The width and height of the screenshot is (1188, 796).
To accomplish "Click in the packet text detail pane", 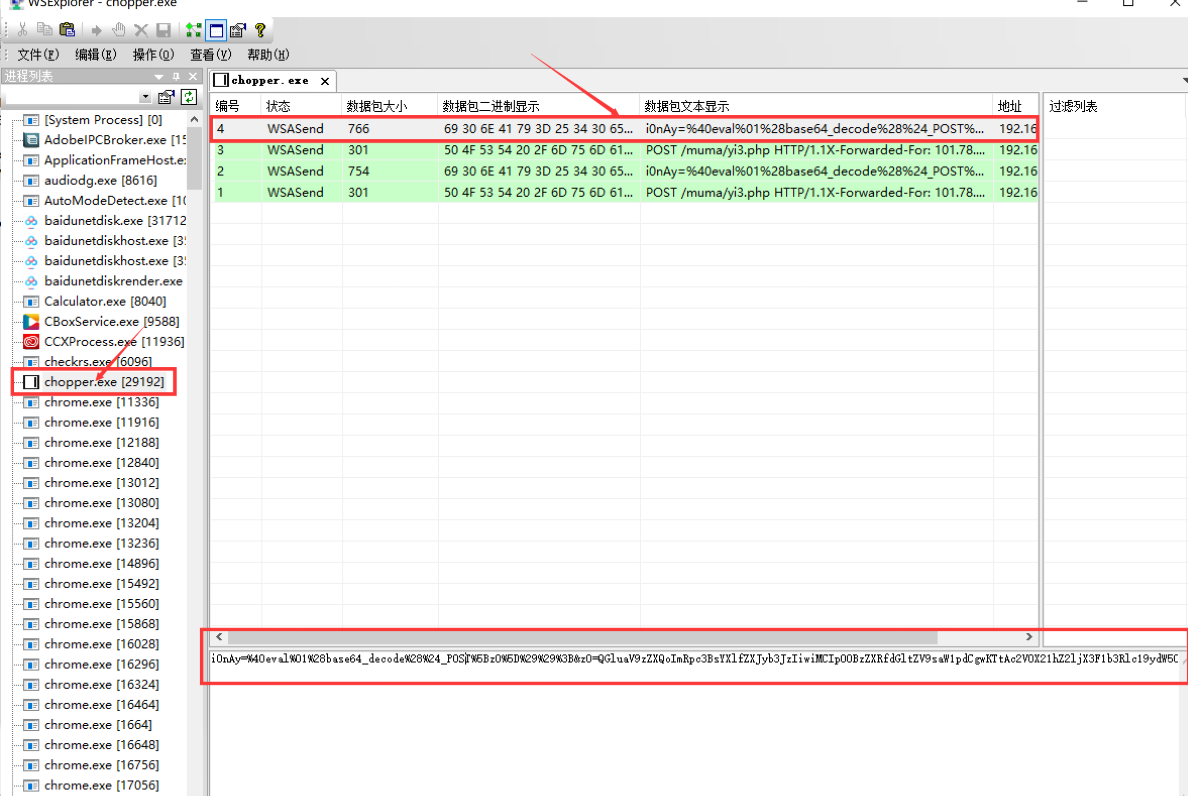I will click(x=694, y=723).
